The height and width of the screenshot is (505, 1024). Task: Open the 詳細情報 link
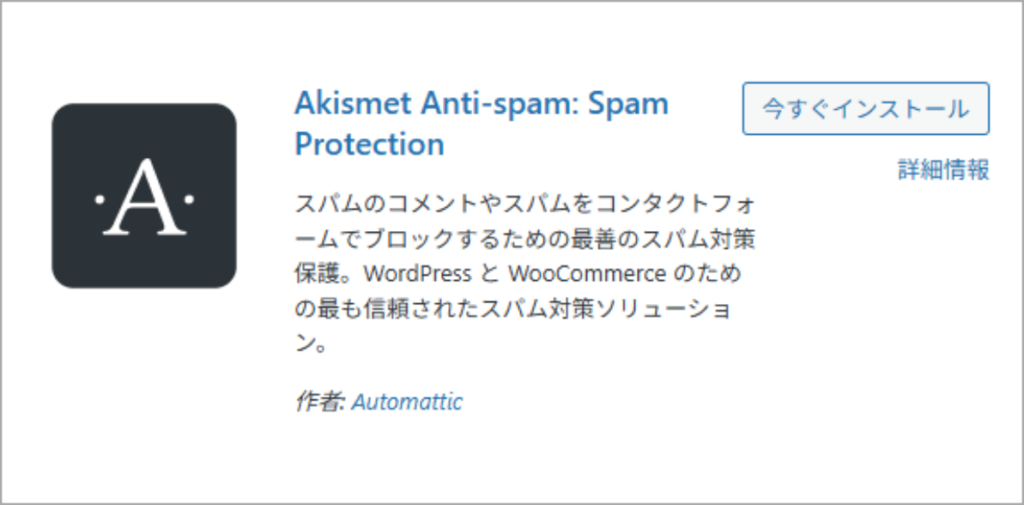click(943, 170)
